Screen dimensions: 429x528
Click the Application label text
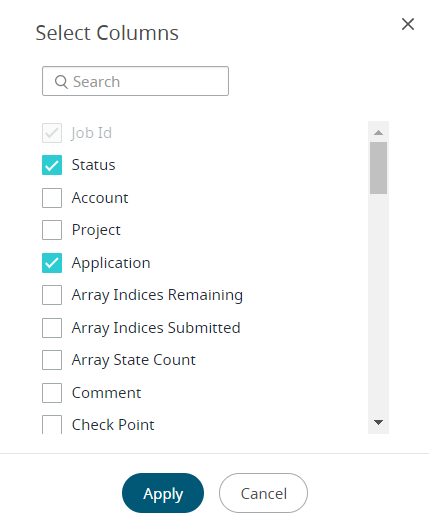pos(111,263)
